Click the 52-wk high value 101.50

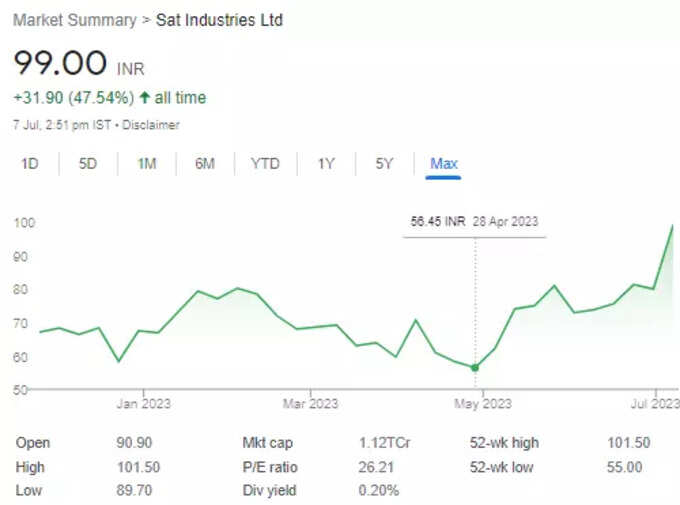[x=628, y=443]
